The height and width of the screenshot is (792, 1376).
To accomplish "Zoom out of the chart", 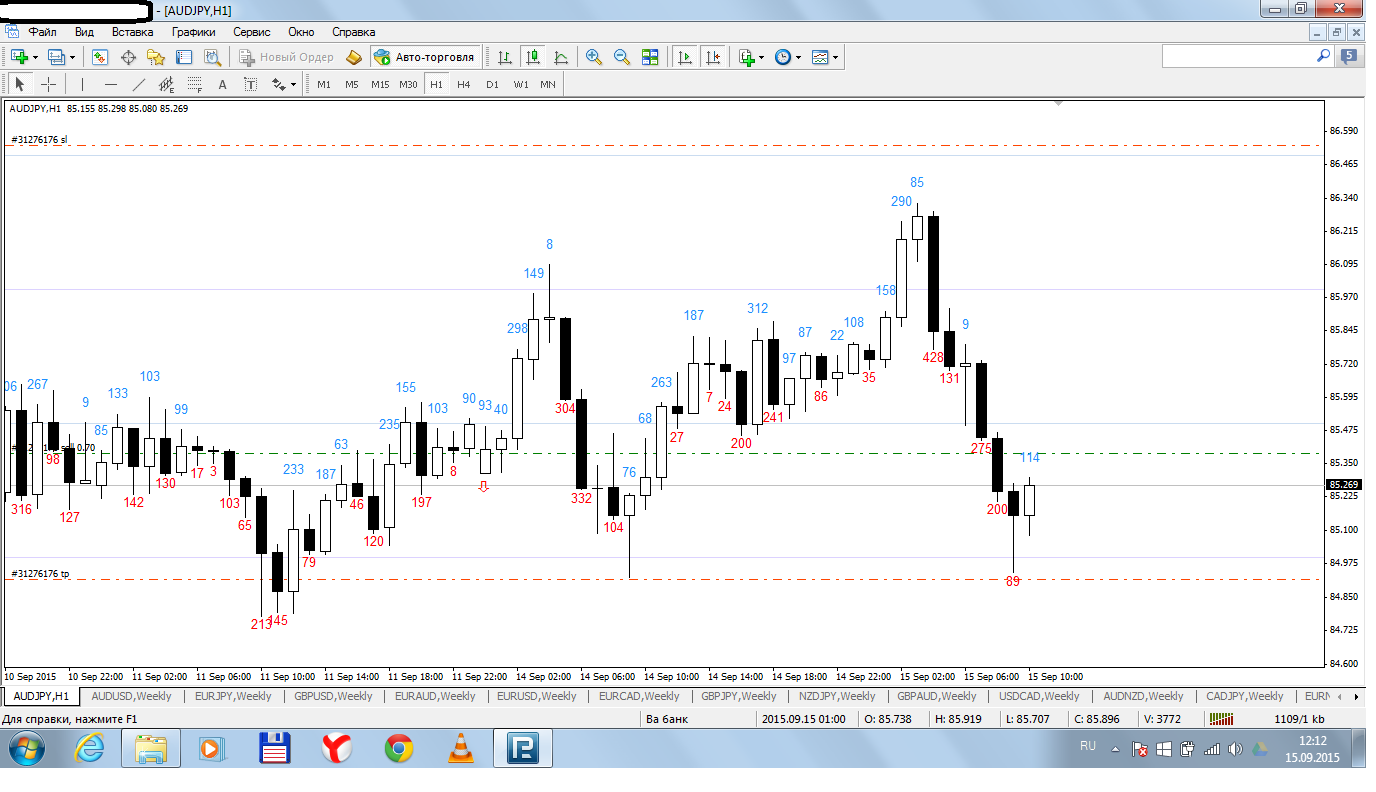I will pos(622,57).
